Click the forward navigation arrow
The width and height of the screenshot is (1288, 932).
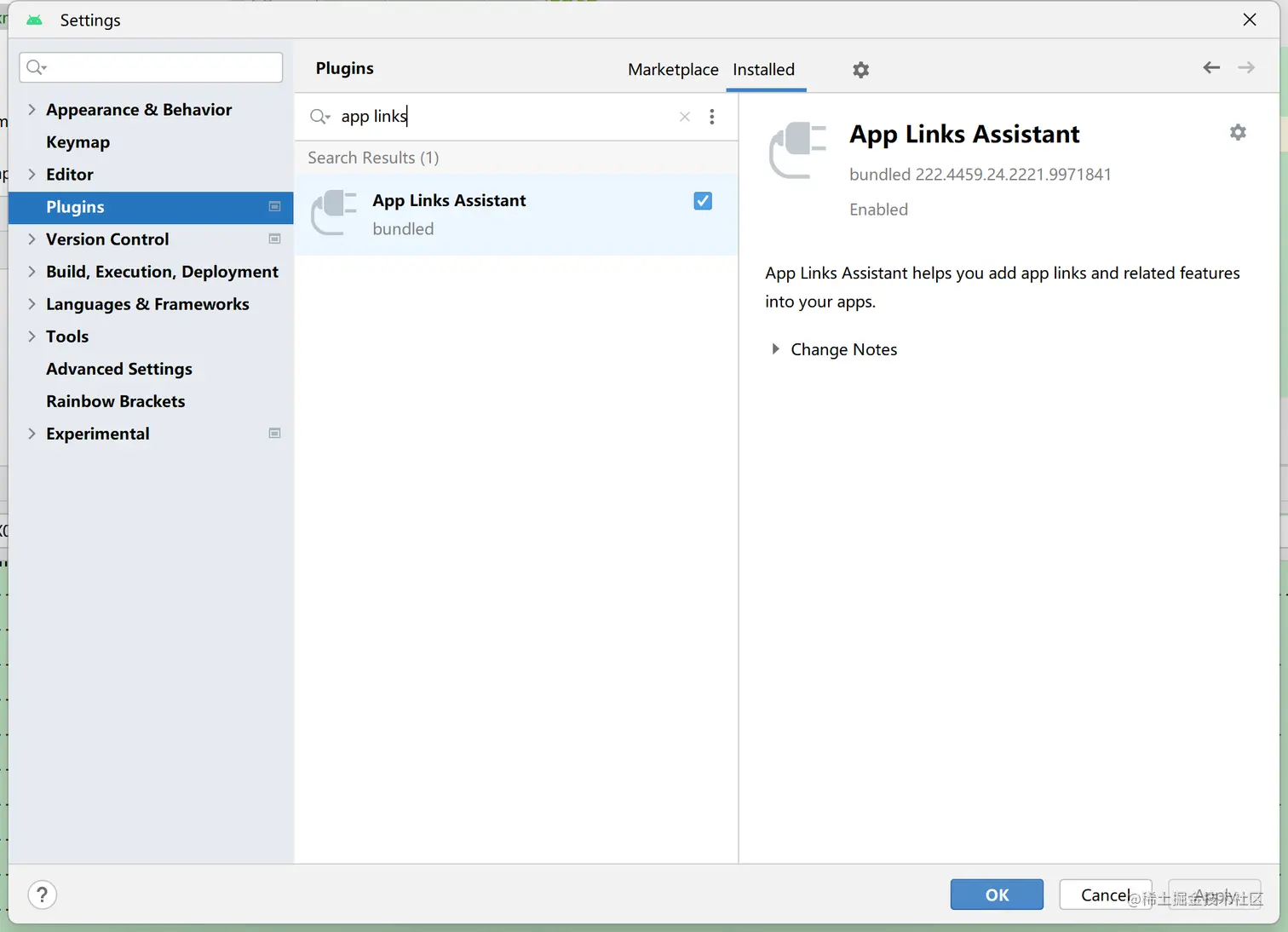[1246, 67]
